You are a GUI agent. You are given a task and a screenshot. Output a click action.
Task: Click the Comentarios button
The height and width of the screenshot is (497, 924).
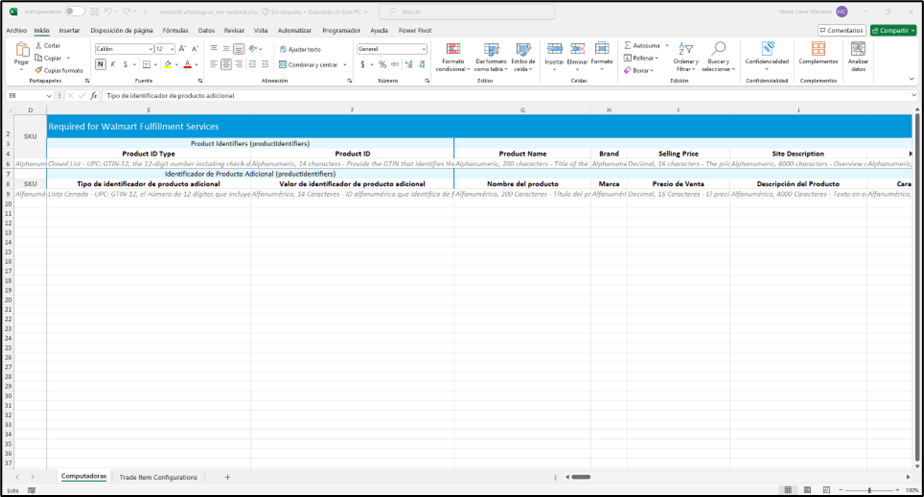(841, 30)
